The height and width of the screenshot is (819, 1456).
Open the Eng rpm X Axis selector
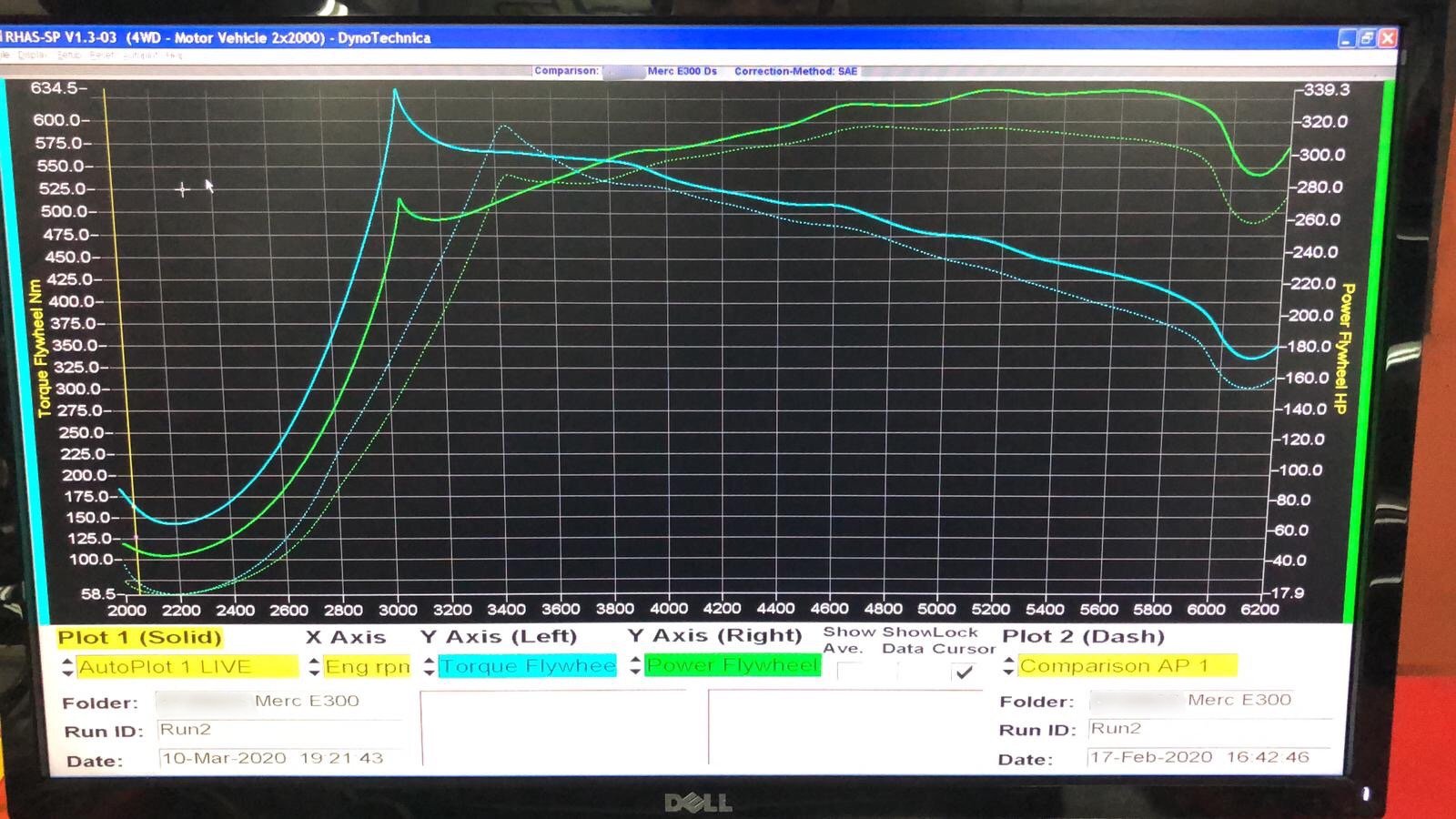coord(367,666)
